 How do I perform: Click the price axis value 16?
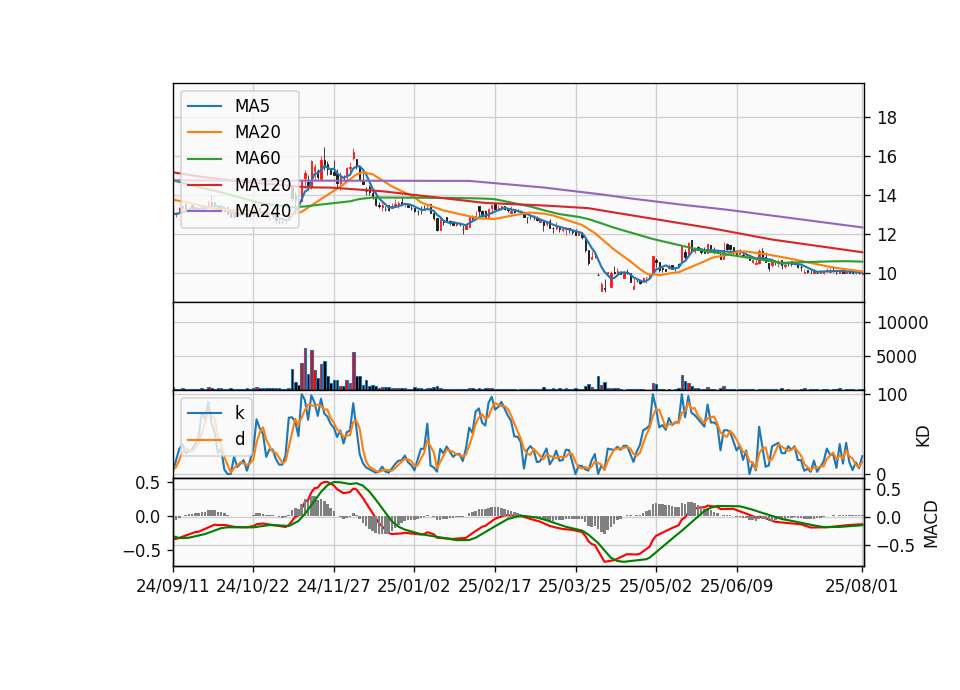pyautogui.click(x=887, y=157)
